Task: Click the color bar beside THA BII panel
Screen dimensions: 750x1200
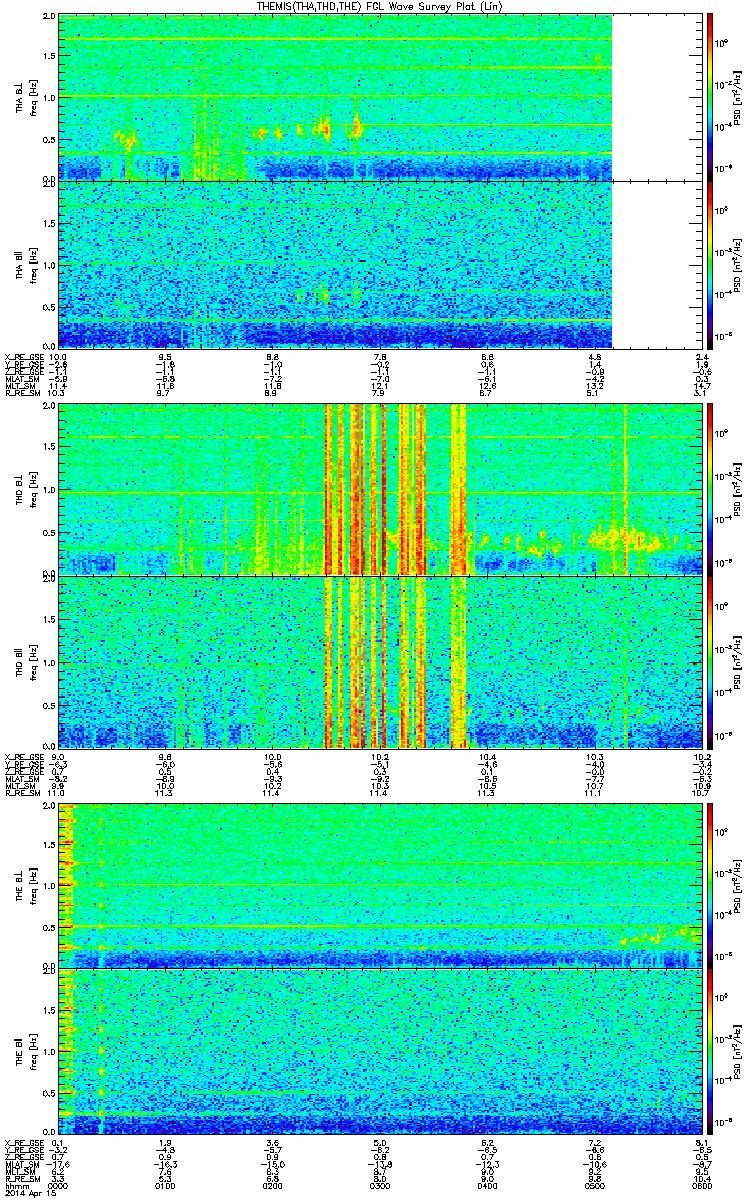Action: tap(710, 264)
